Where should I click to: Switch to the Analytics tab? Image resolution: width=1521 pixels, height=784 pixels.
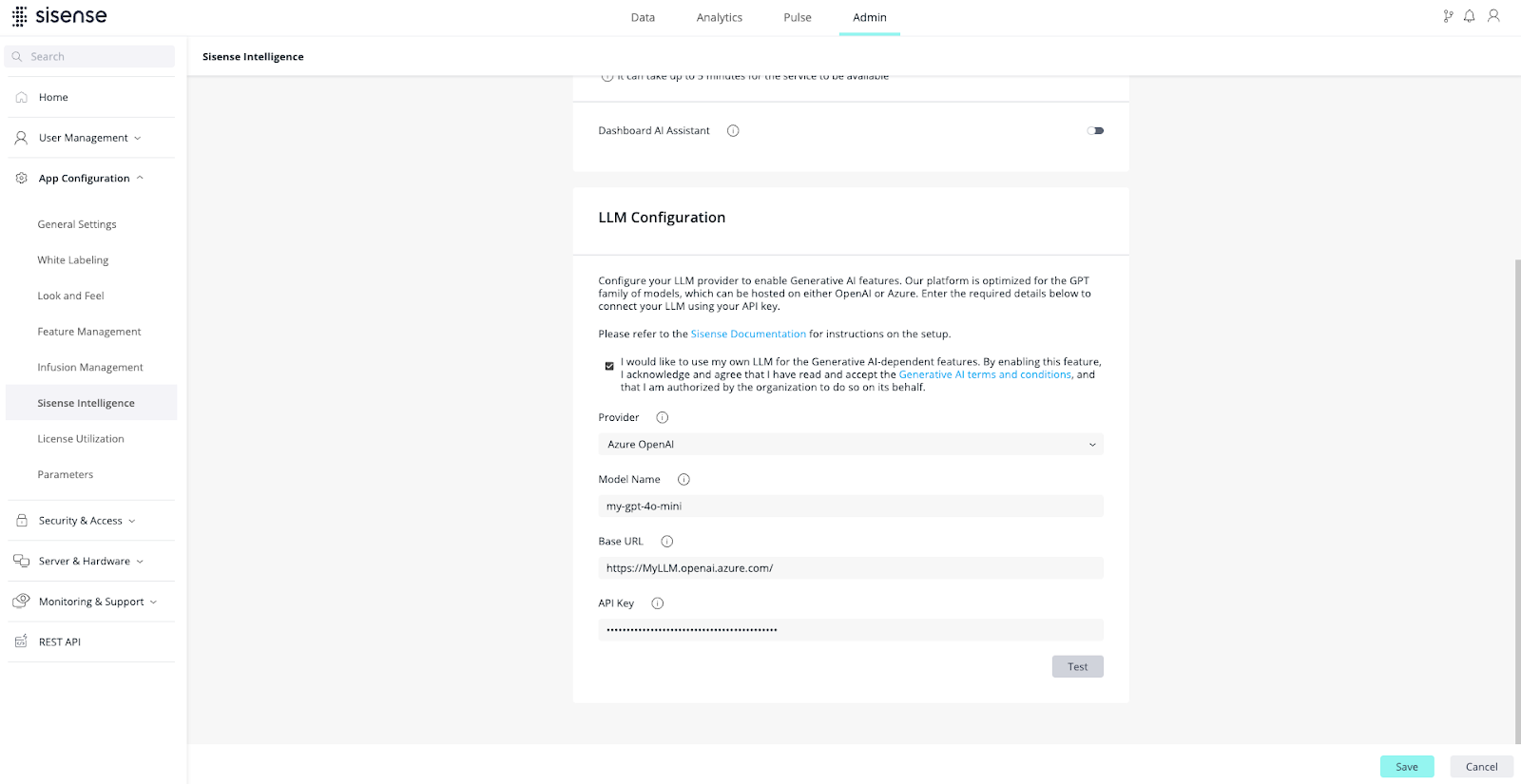pos(720,17)
